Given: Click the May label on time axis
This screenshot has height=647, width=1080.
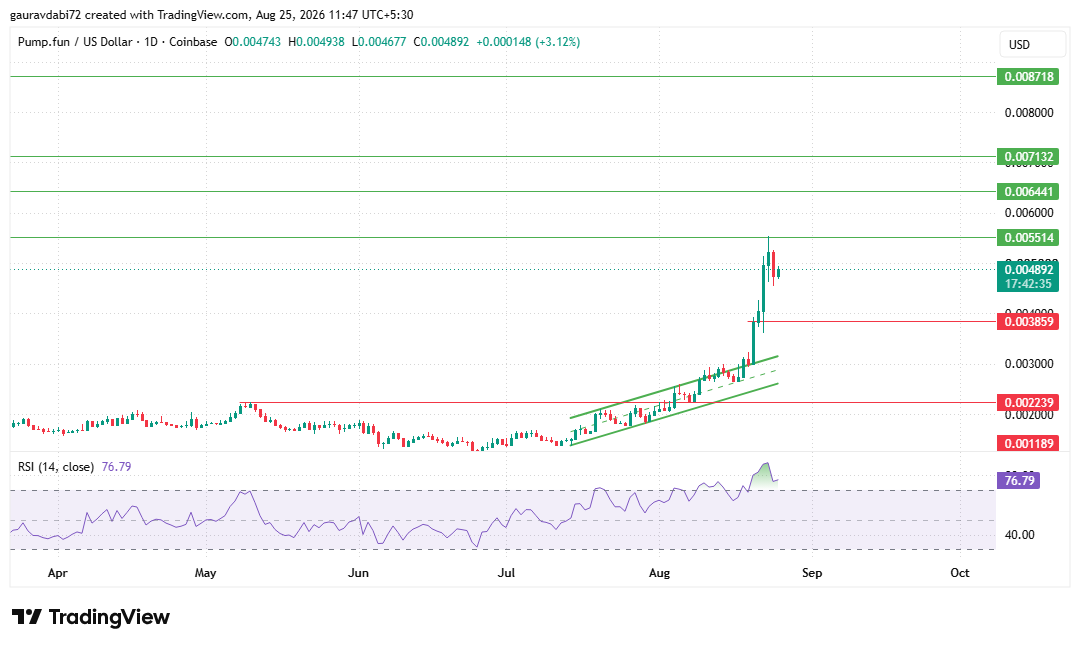Looking at the screenshot, I should coord(205,573).
